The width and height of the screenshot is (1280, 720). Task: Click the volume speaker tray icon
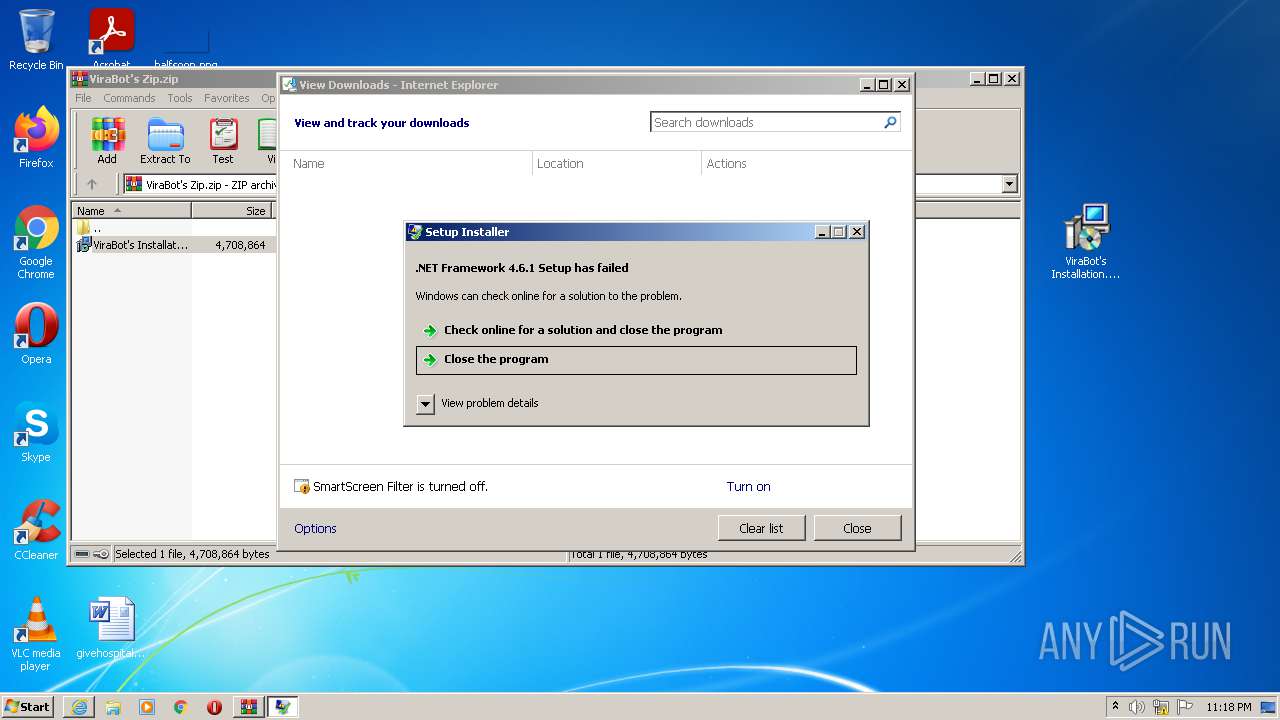[x=1137, y=707]
